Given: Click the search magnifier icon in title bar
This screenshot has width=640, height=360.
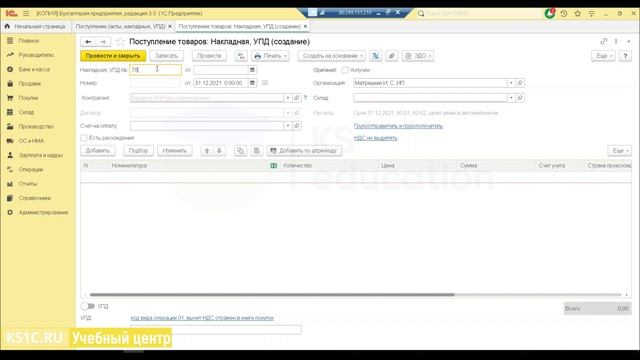Looking at the screenshot, I should tap(421, 13).
